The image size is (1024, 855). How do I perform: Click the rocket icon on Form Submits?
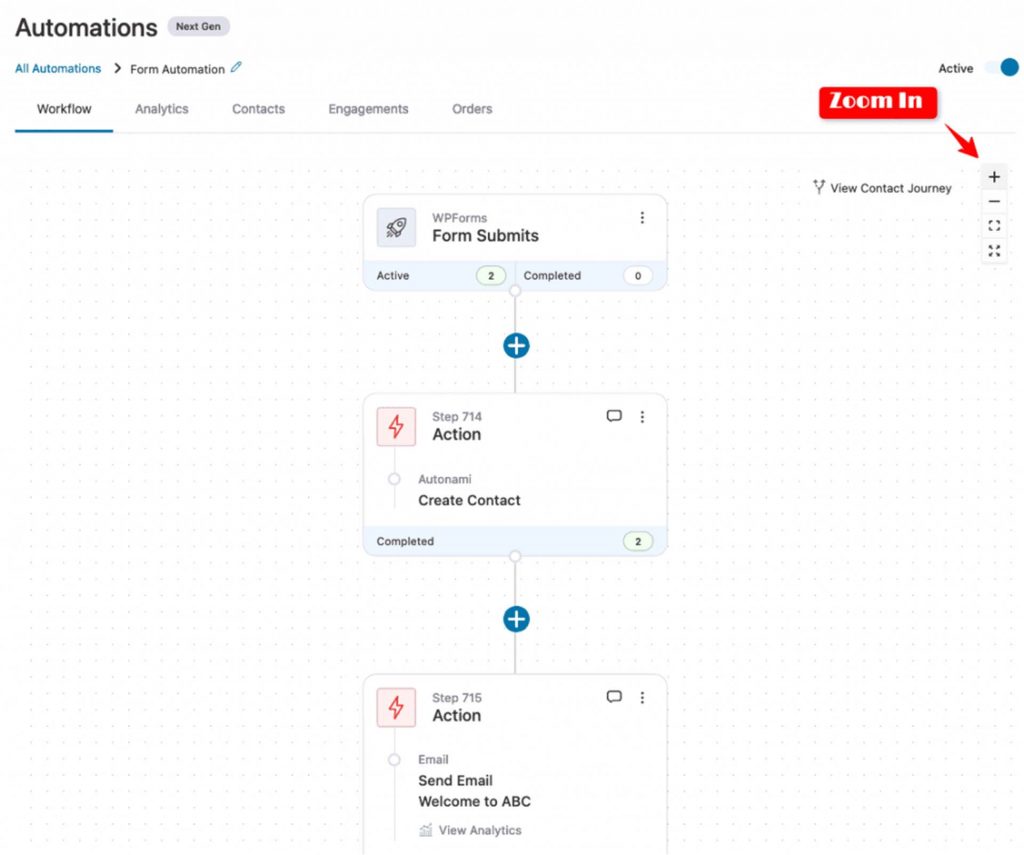pos(396,227)
